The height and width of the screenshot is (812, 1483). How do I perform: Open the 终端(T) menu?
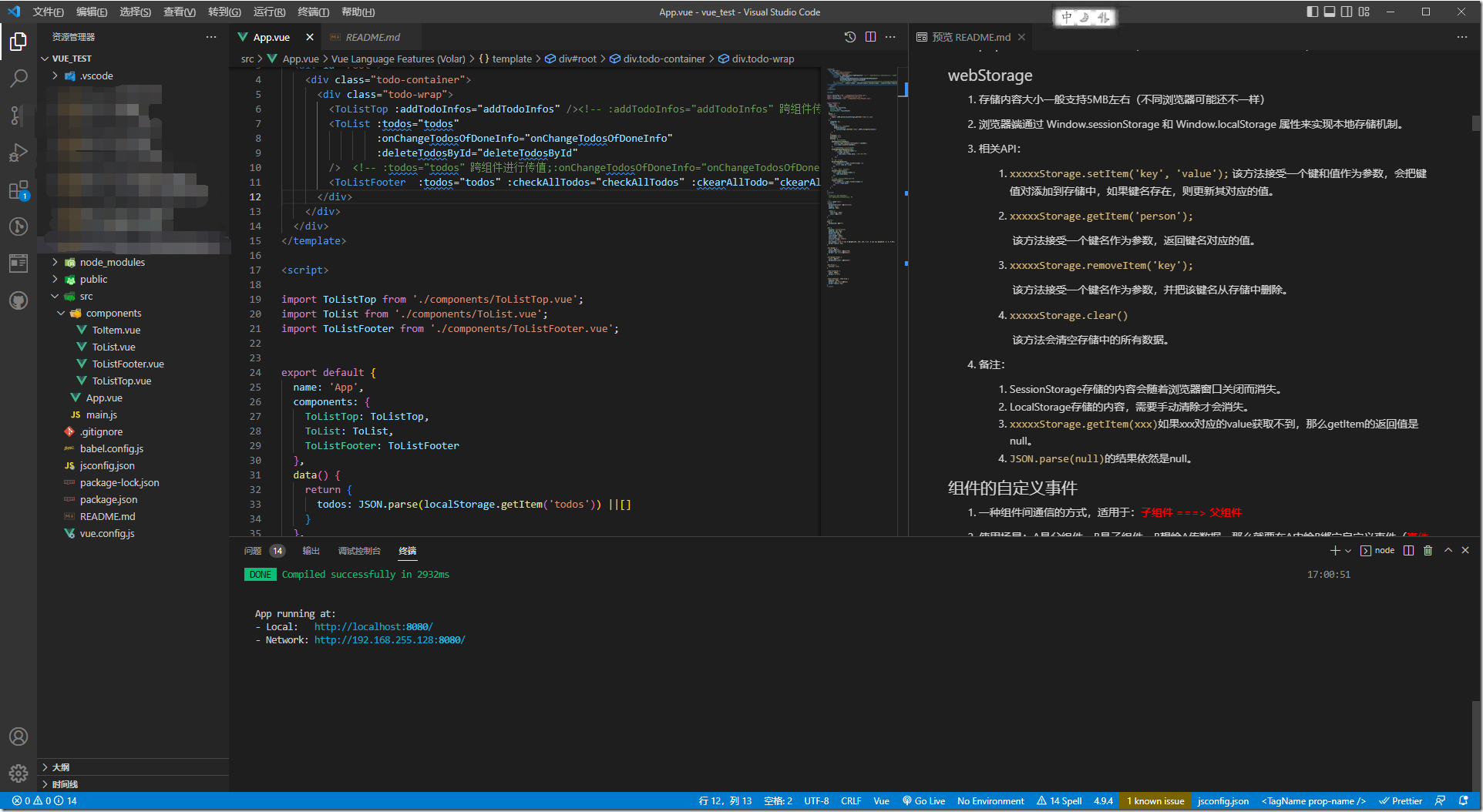[313, 12]
